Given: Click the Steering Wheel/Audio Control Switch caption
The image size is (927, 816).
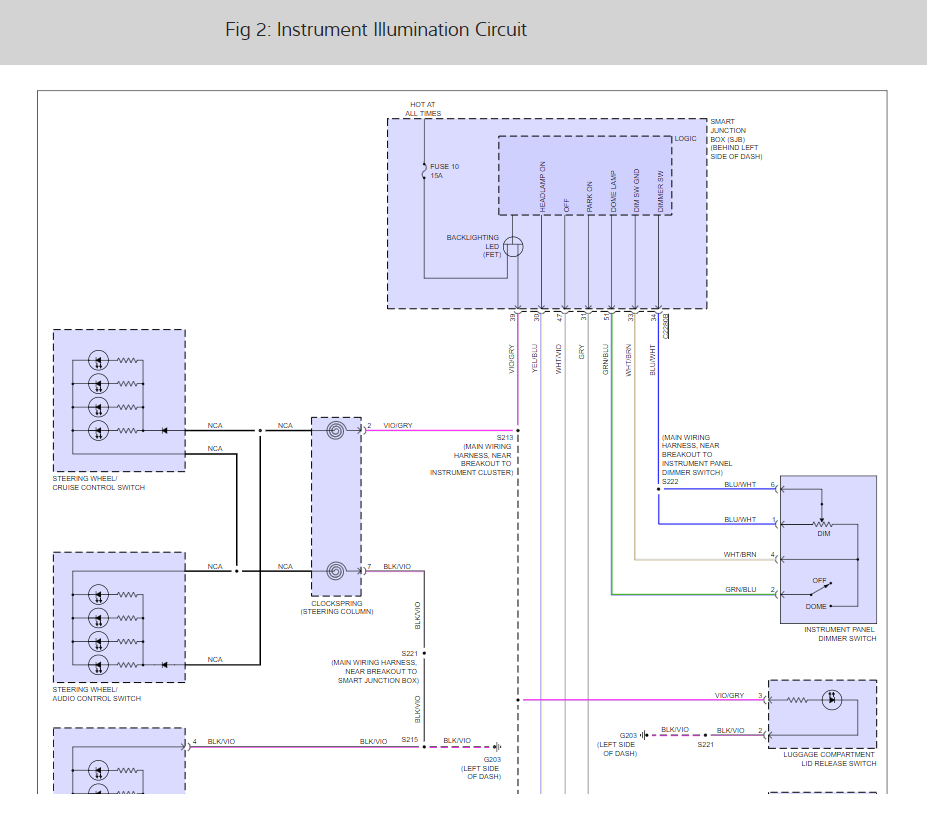Looking at the screenshot, I should (x=97, y=694).
